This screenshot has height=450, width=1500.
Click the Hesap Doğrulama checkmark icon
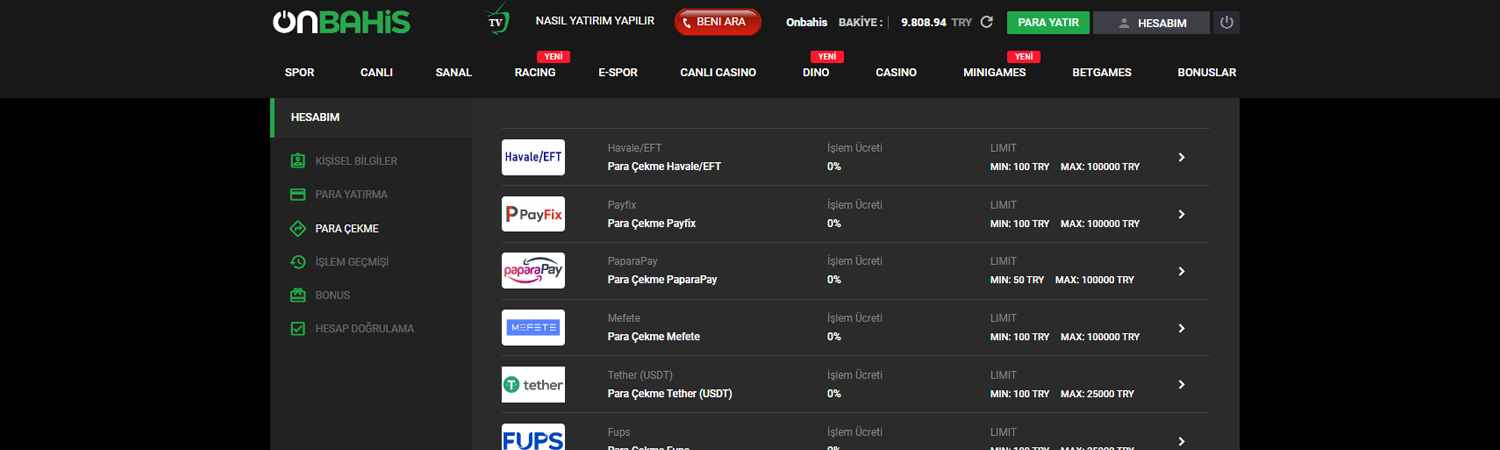pos(297,328)
